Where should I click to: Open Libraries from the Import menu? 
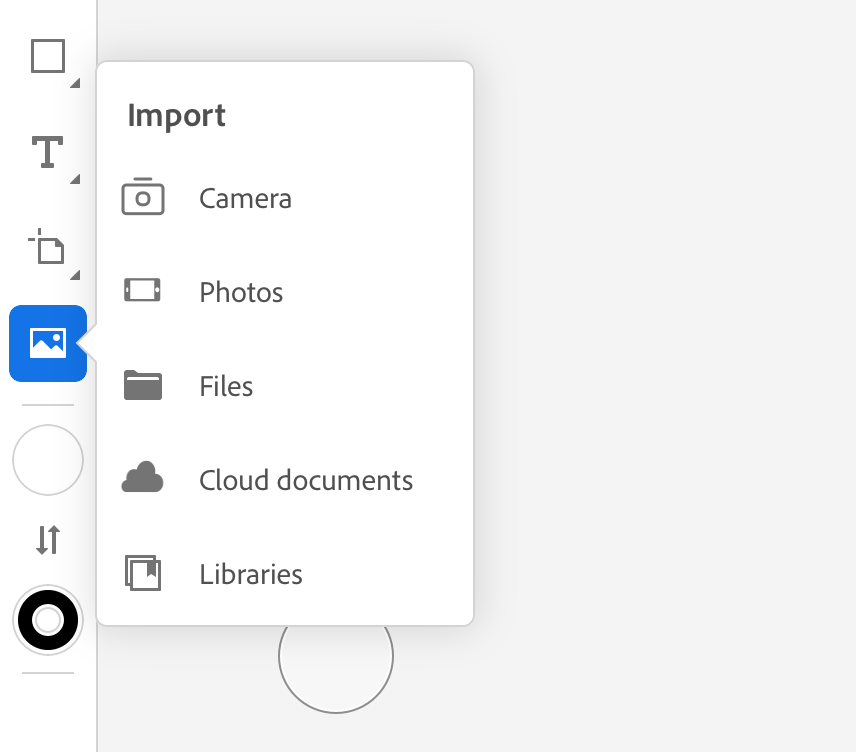(251, 574)
